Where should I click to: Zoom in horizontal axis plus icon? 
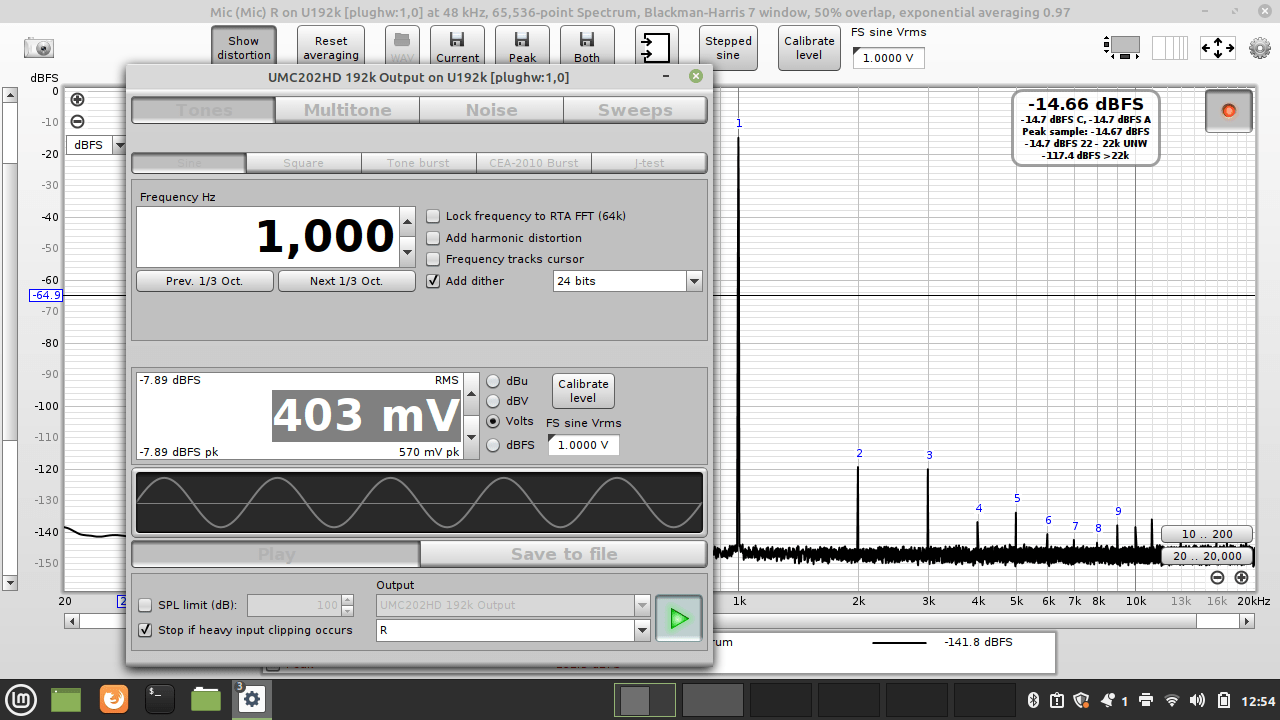[x=1241, y=577]
